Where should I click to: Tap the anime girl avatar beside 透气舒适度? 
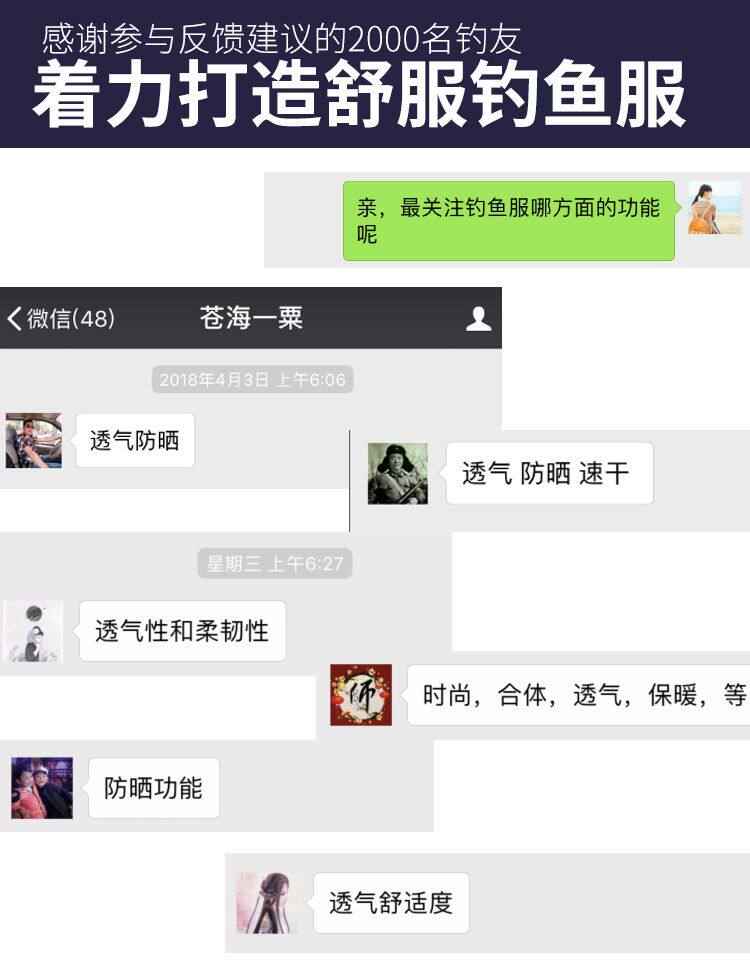coord(267,903)
